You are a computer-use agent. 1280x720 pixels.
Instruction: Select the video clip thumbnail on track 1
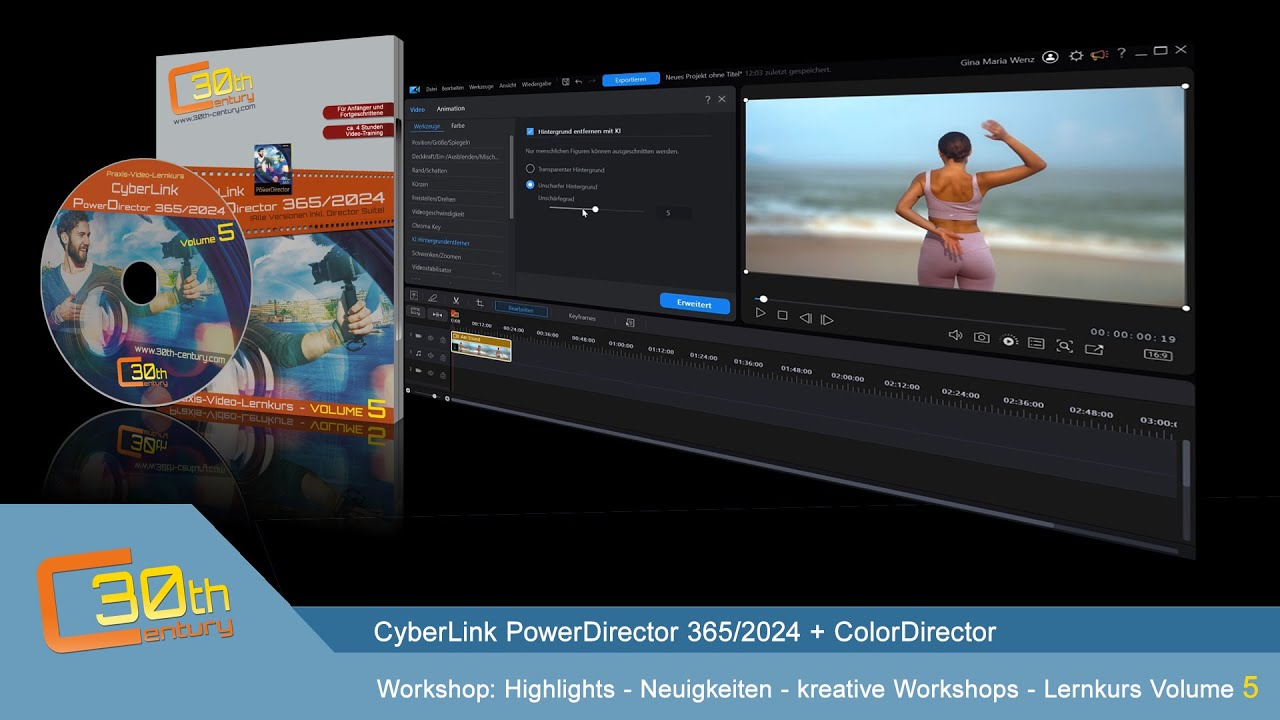click(x=481, y=347)
